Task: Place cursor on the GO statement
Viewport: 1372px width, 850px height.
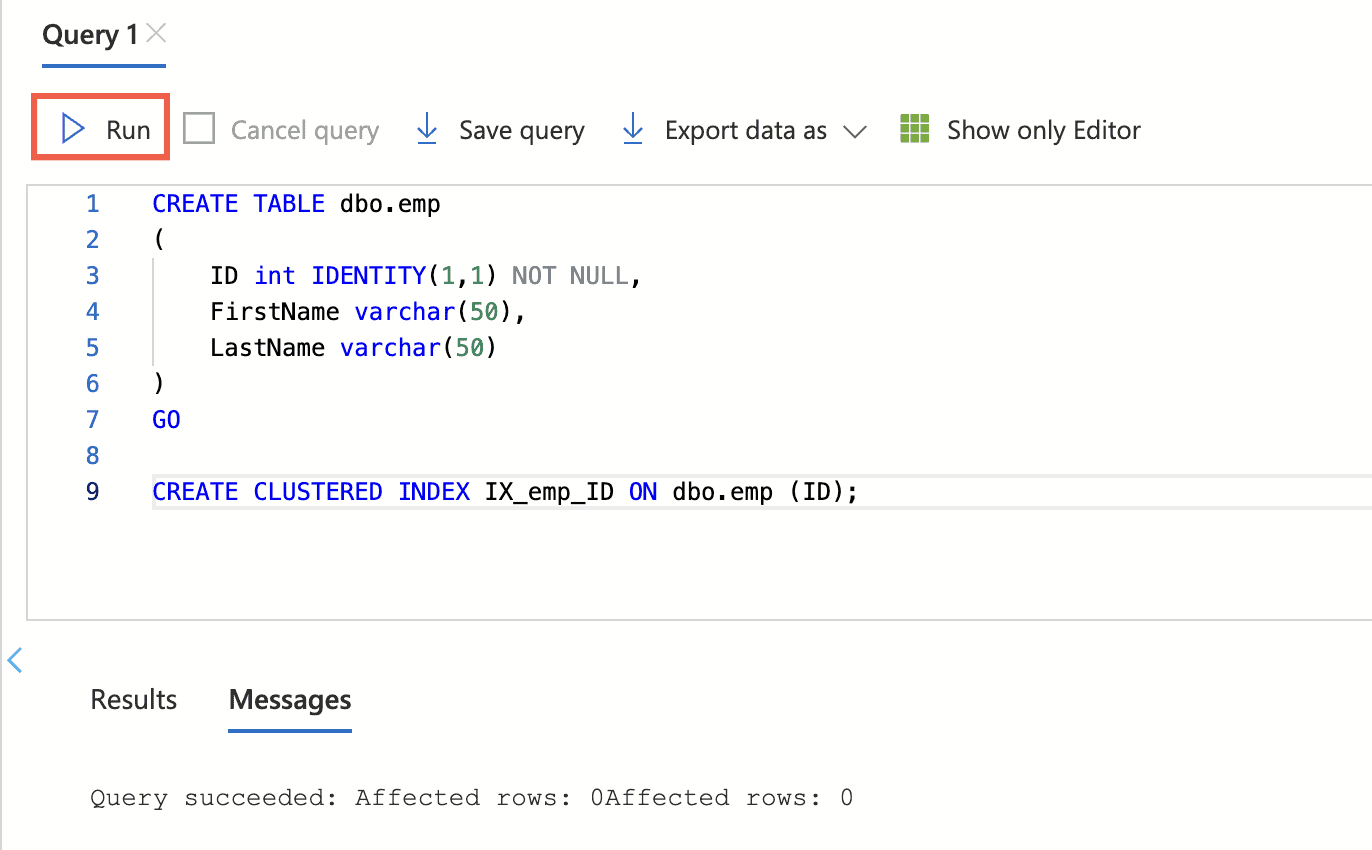Action: pos(166,420)
